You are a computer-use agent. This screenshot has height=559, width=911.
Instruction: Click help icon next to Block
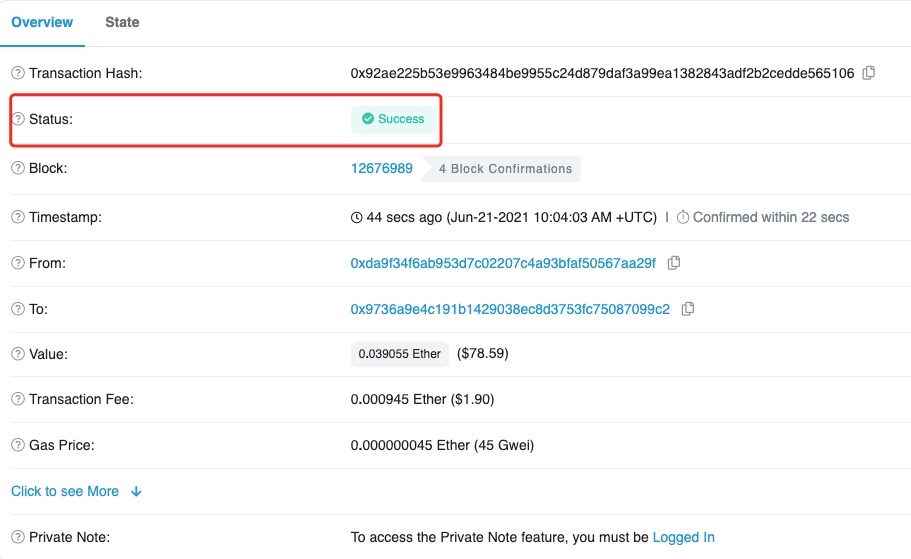click(18, 168)
